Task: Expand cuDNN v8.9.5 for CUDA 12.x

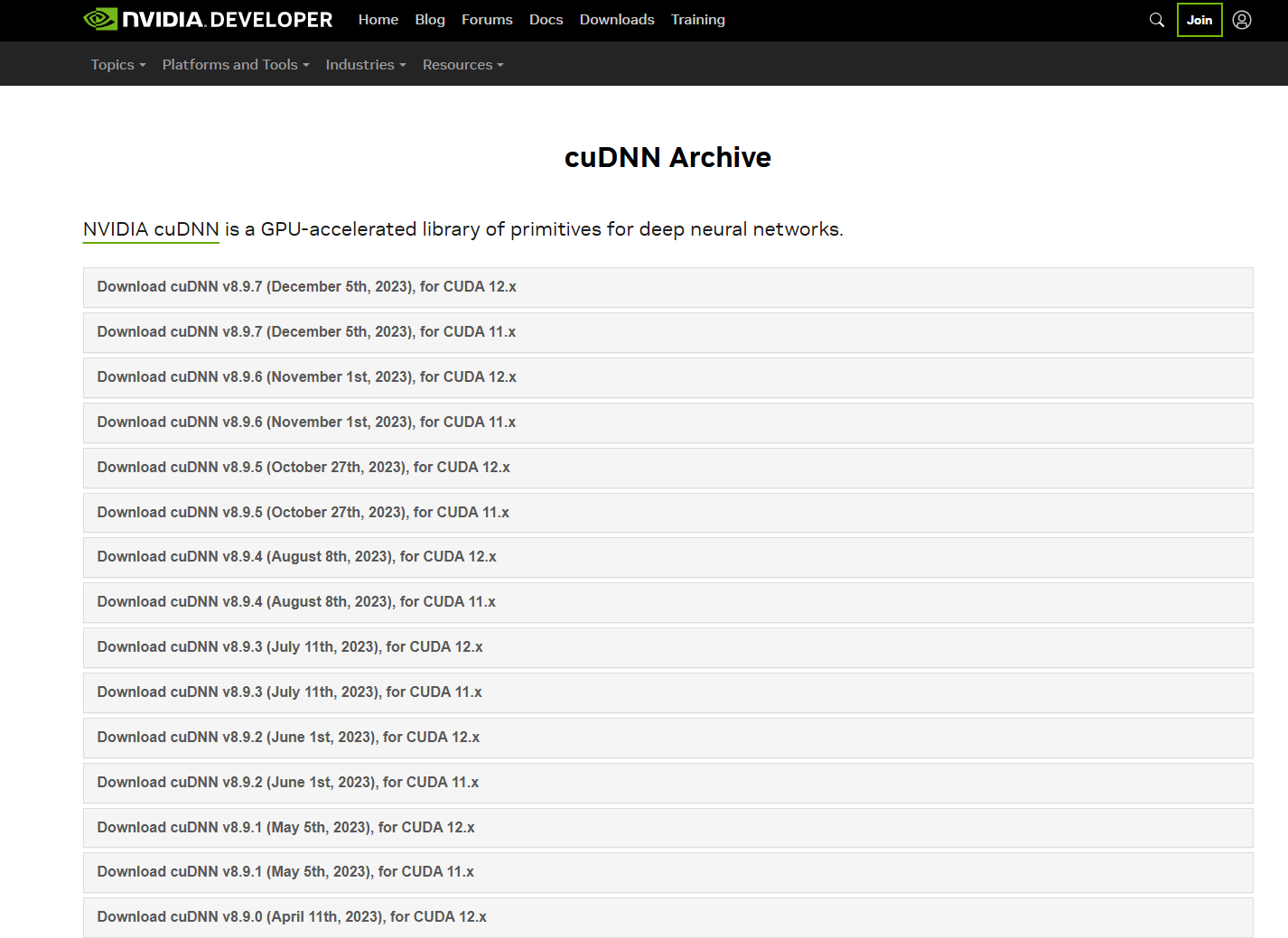Action: (303, 468)
